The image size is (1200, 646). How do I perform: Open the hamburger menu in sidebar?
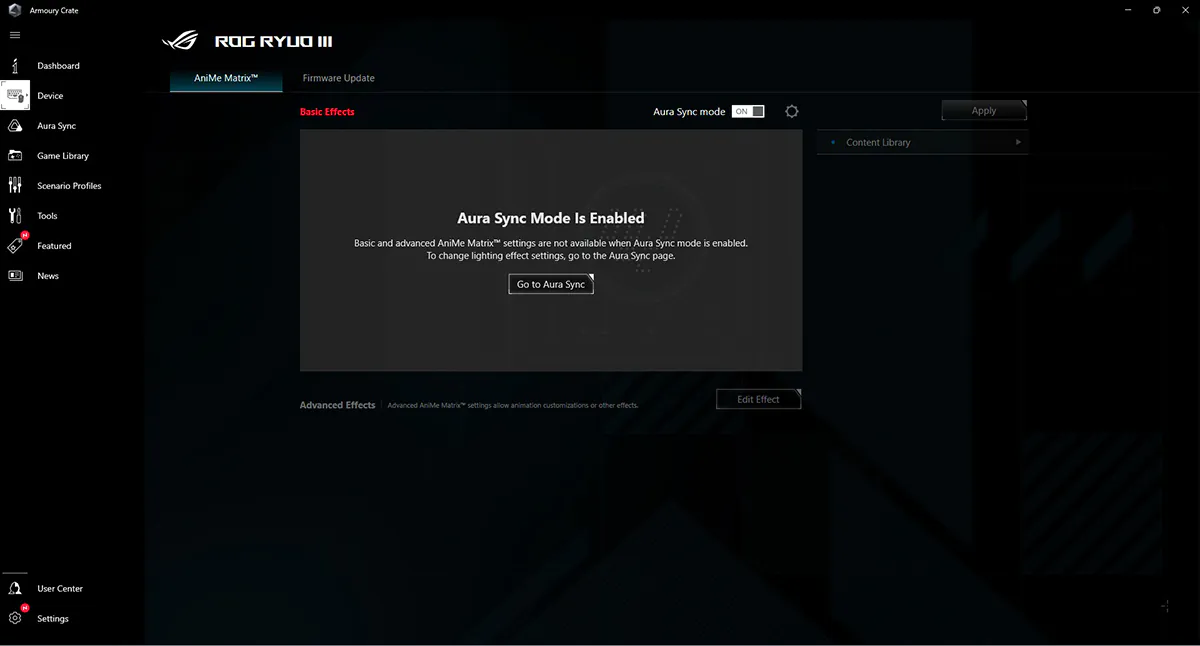(x=15, y=35)
